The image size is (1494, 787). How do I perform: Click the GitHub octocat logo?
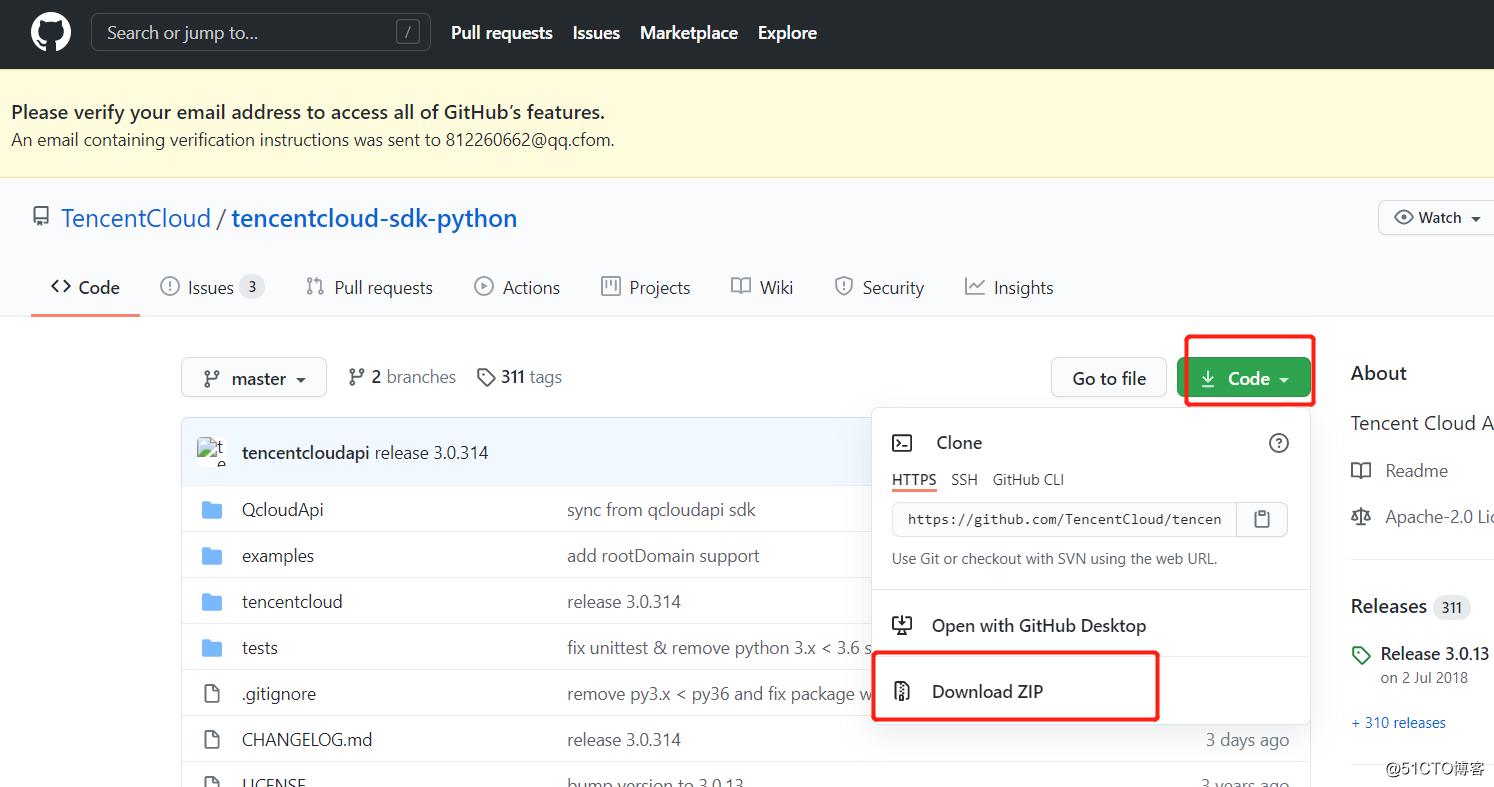click(51, 33)
